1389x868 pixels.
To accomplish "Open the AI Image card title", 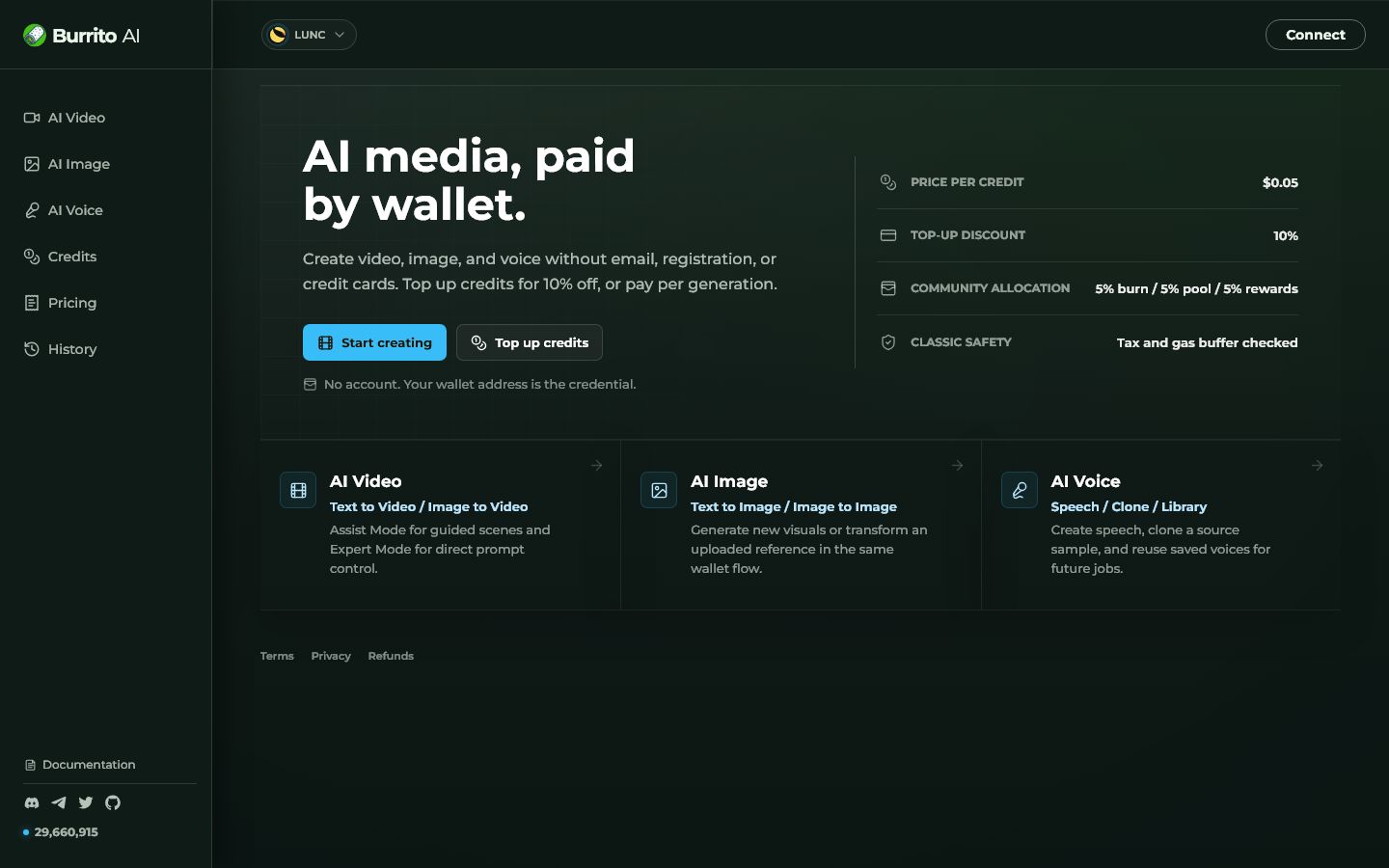I will [x=729, y=481].
